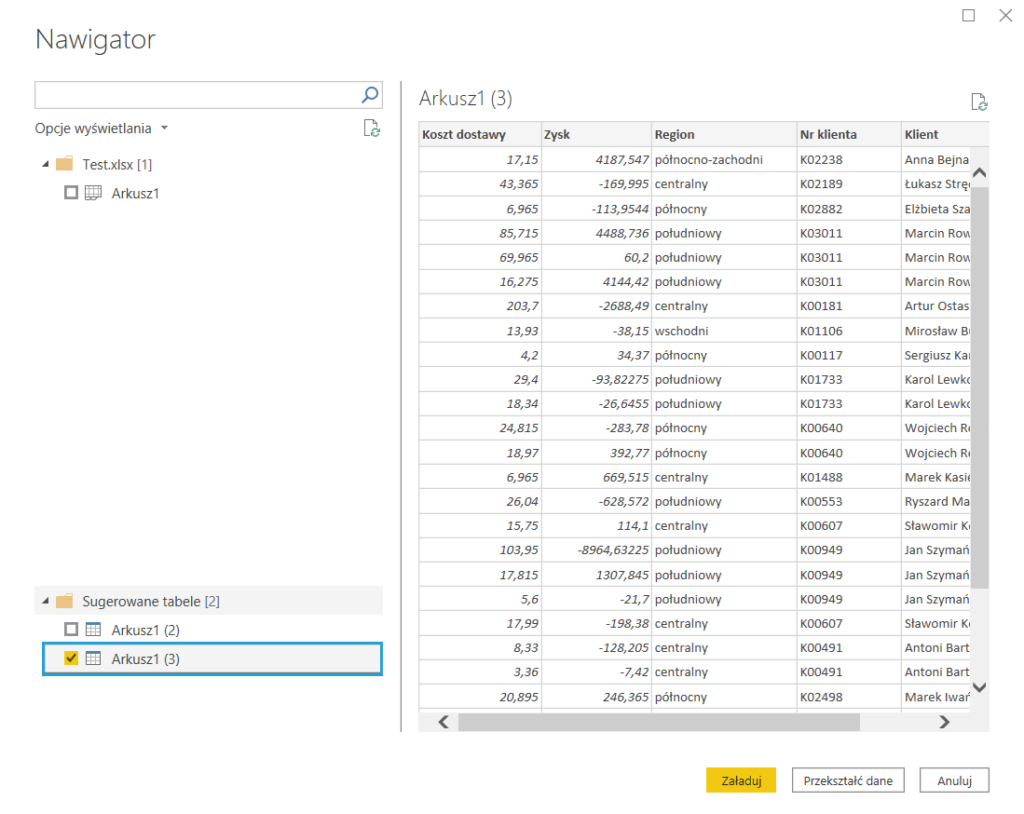Open the Opcje wyświetlania dropdown

101,128
